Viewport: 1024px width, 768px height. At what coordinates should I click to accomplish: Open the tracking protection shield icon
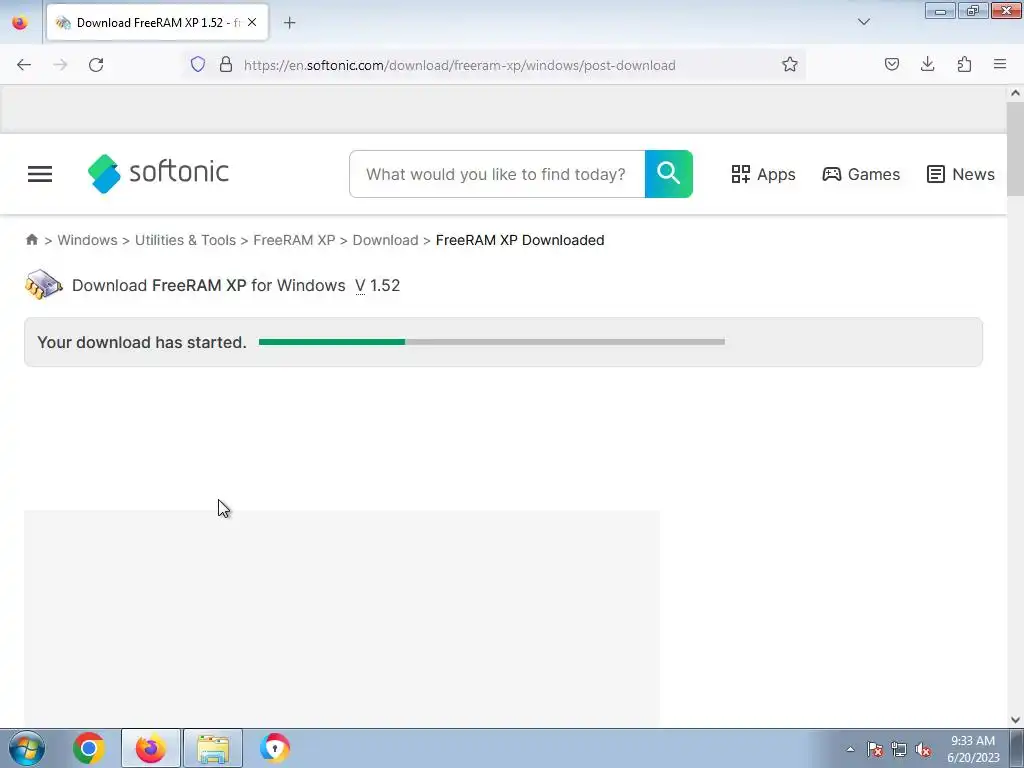(198, 64)
